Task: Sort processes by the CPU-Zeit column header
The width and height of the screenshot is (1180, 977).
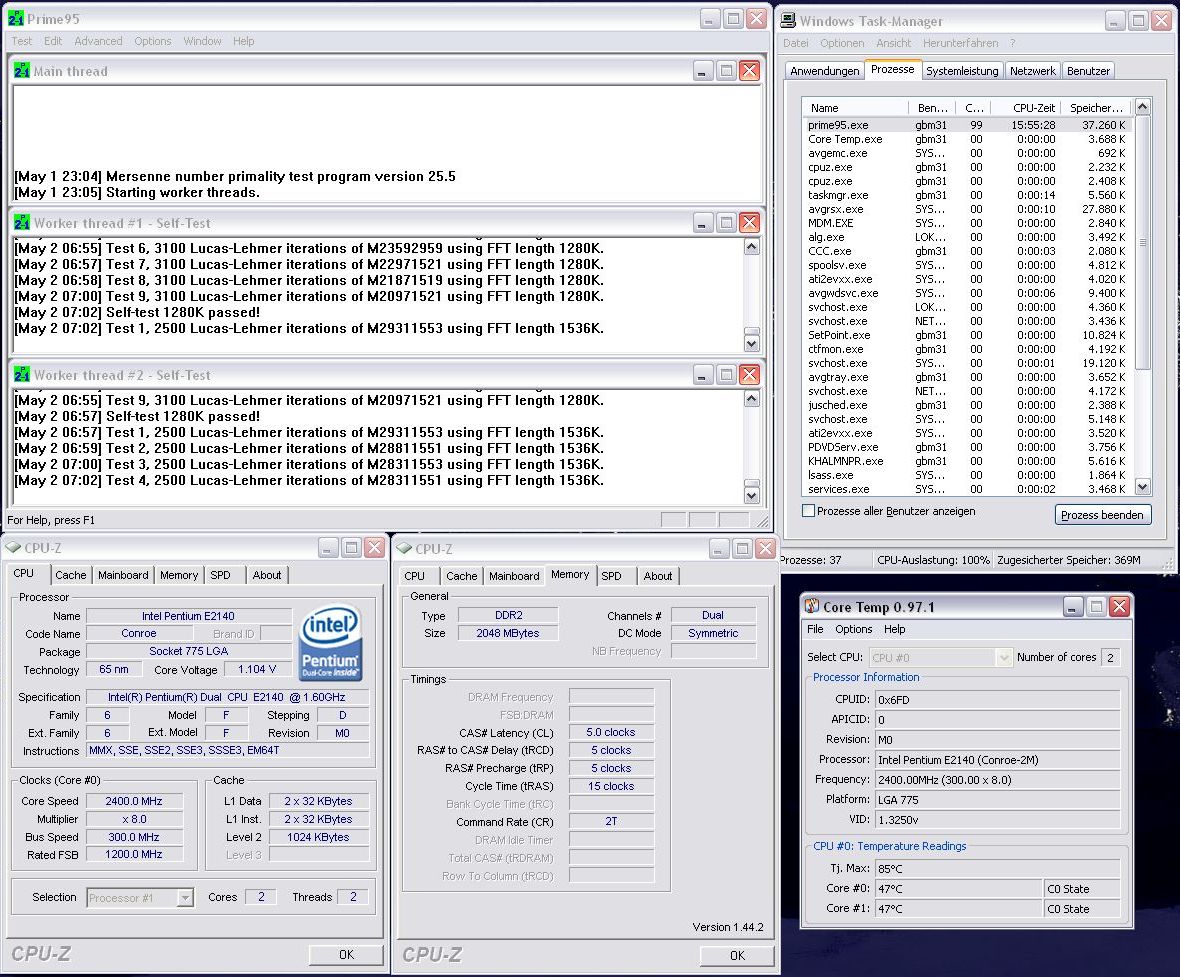Action: coord(1024,108)
